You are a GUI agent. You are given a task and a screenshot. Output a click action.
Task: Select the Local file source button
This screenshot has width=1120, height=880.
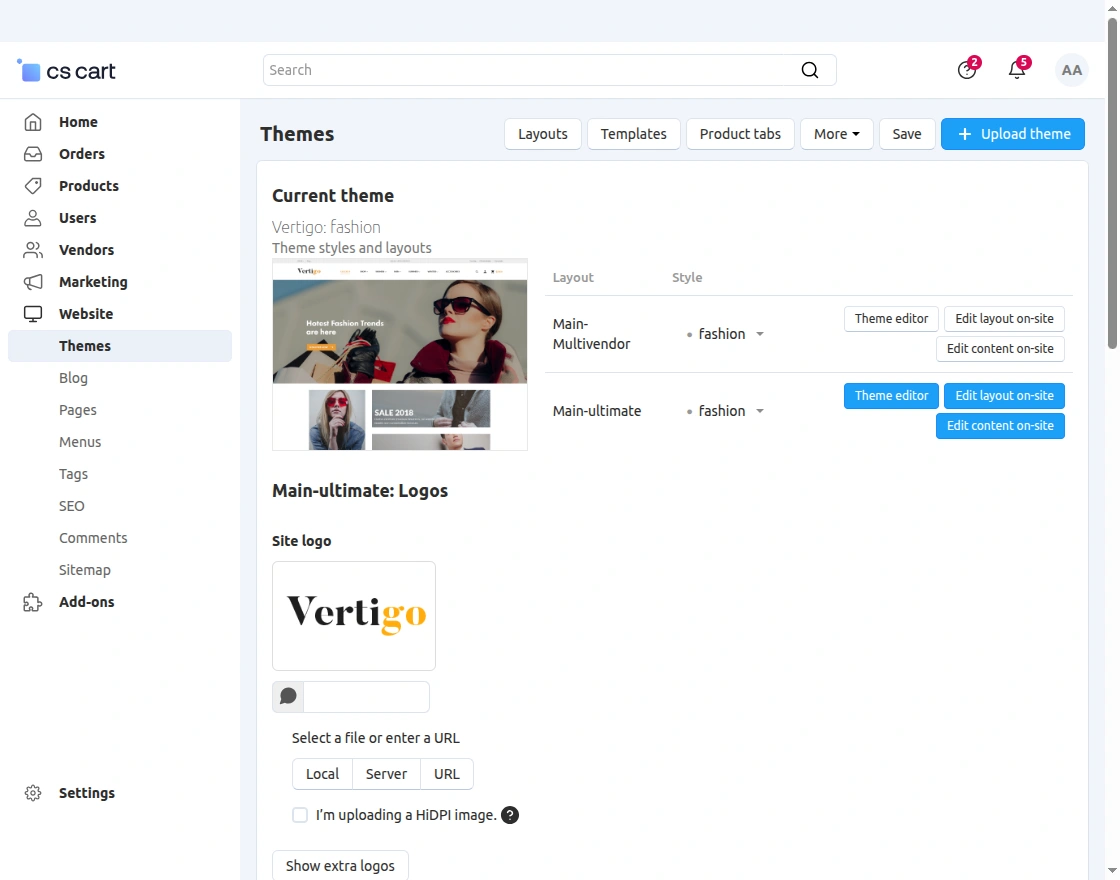[323, 774]
